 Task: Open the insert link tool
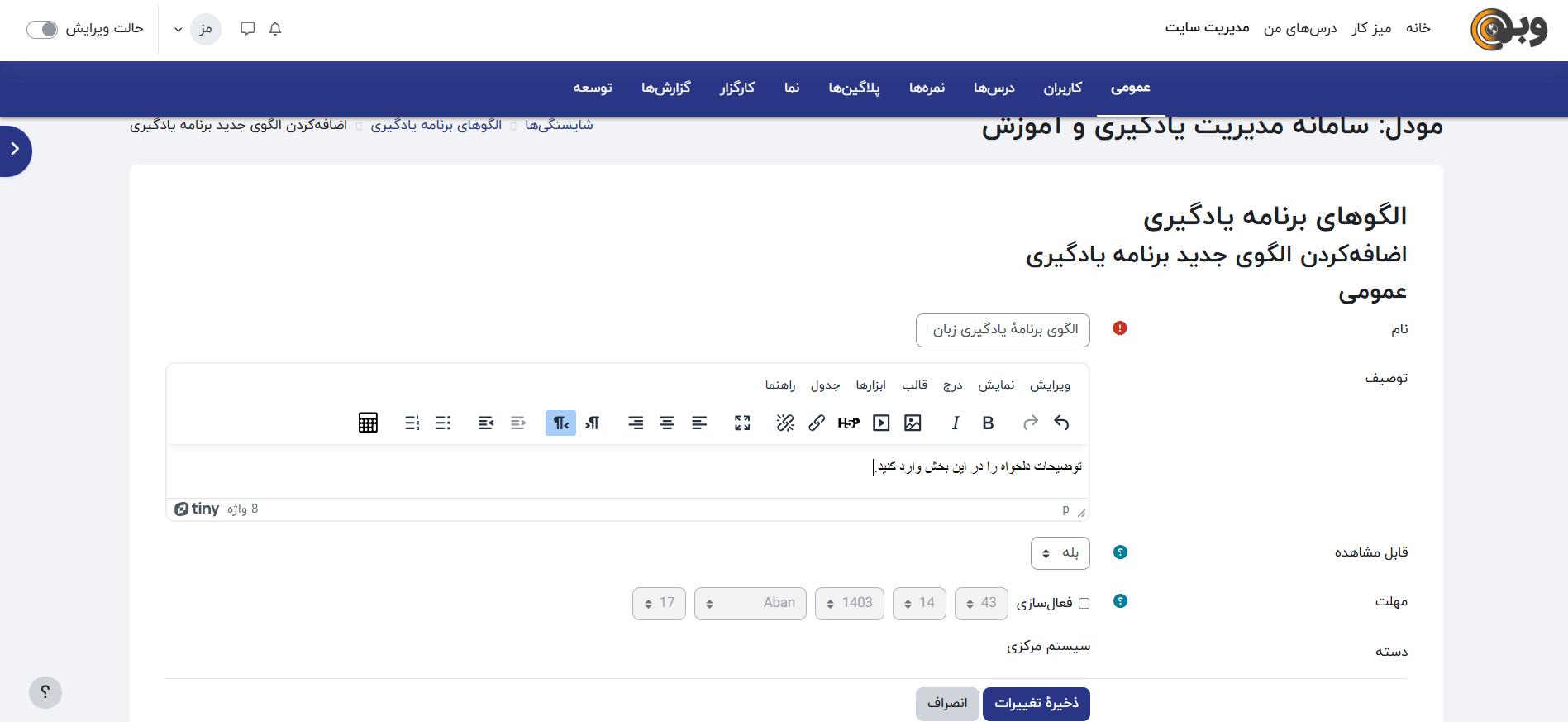817,423
